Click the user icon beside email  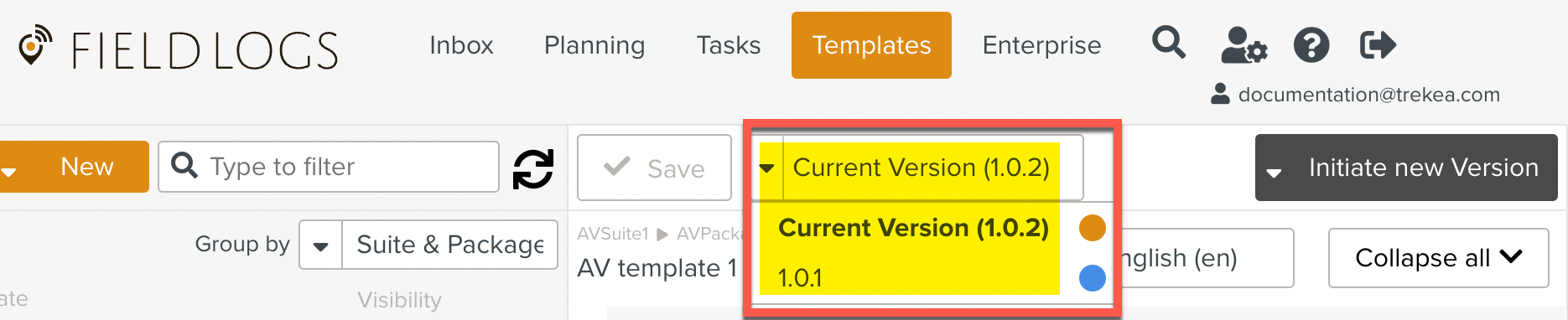[x=1220, y=94]
